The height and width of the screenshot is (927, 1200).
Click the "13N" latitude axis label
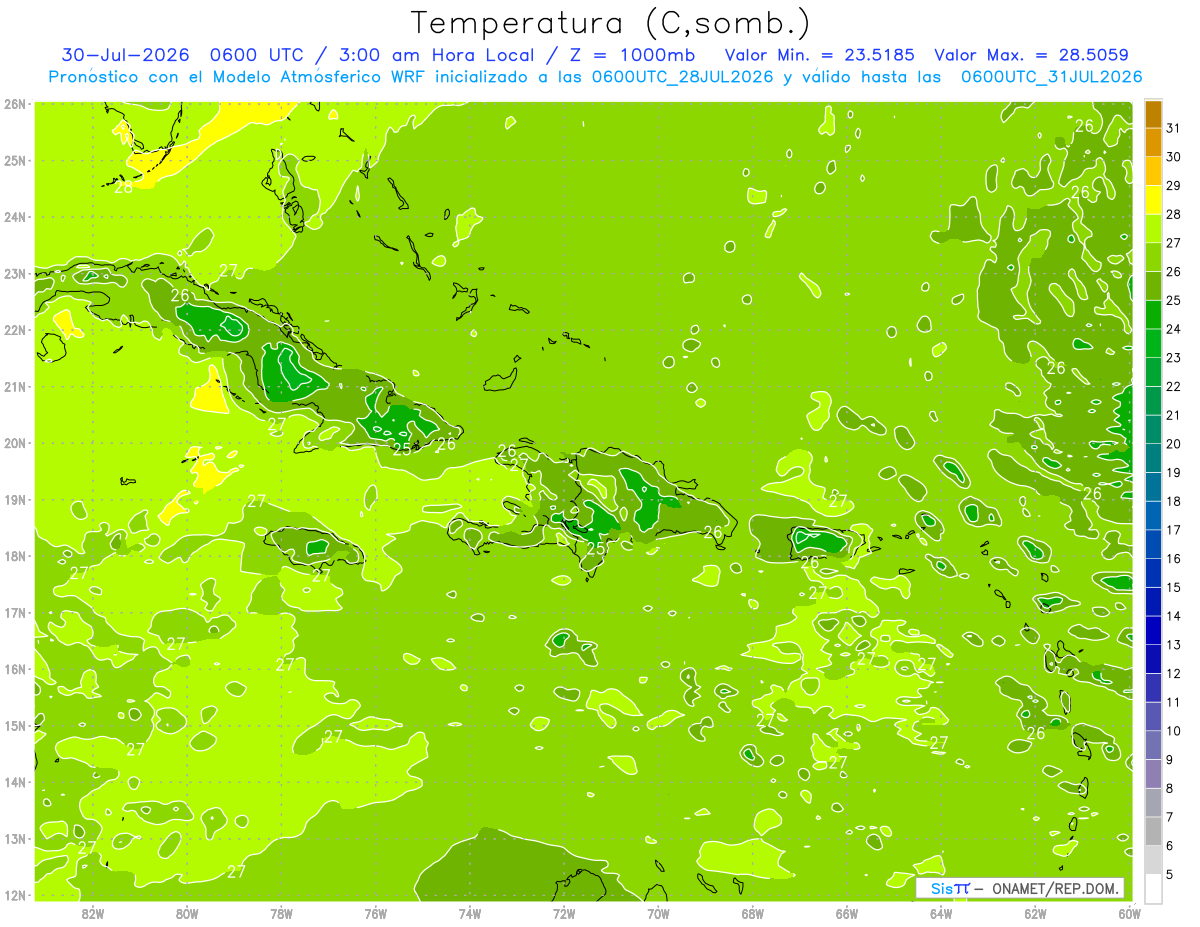click(16, 838)
